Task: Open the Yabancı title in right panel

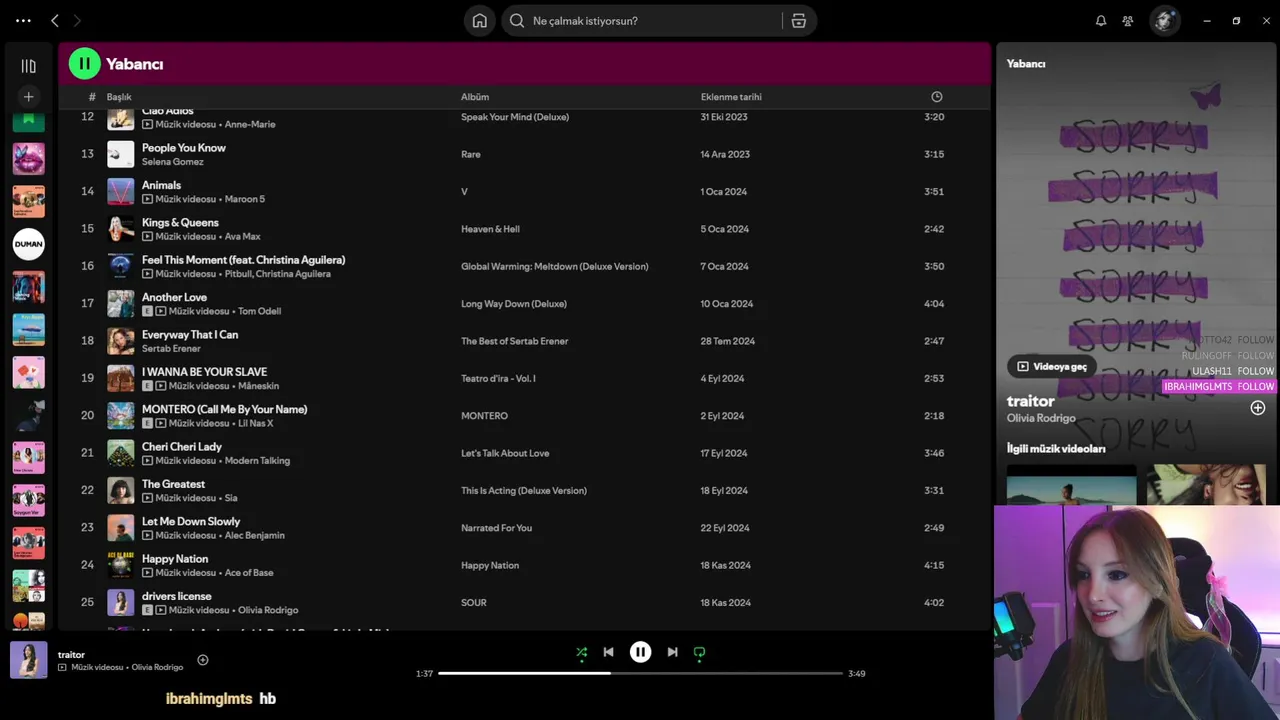Action: point(1026,64)
